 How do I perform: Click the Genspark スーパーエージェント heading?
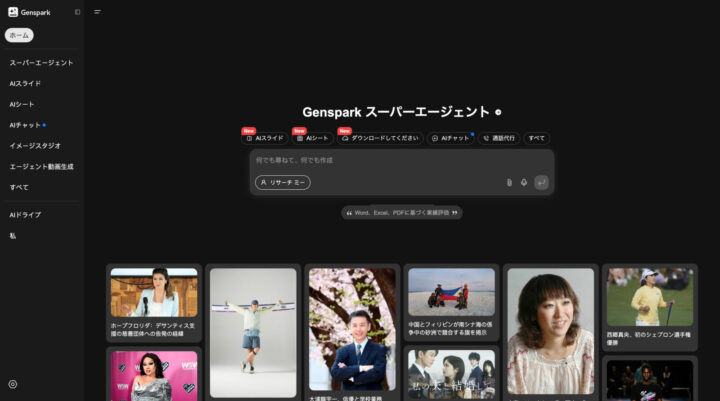(x=396, y=112)
